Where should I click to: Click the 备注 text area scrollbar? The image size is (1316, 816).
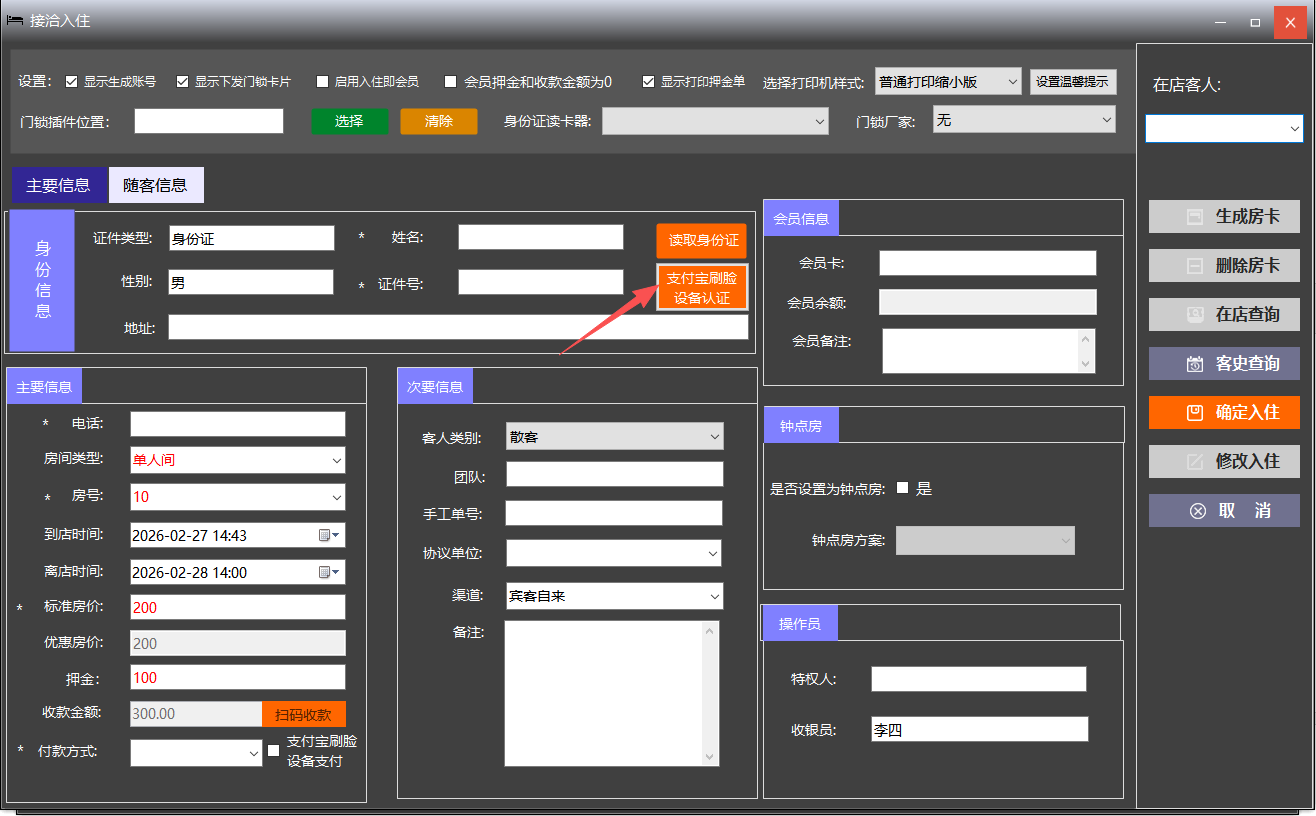coord(711,693)
